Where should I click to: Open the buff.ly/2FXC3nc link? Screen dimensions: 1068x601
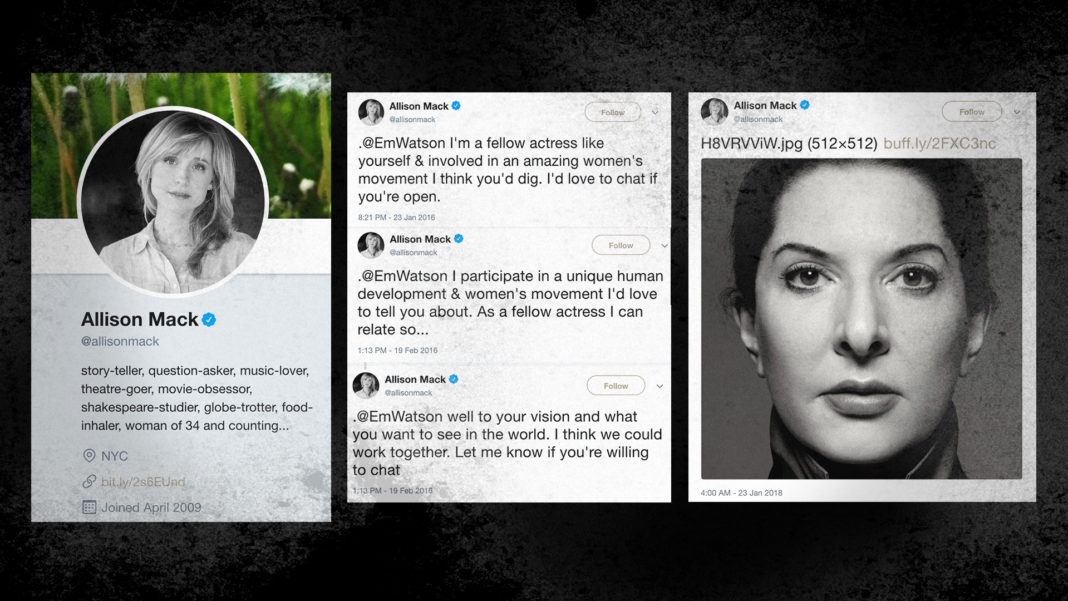939,144
